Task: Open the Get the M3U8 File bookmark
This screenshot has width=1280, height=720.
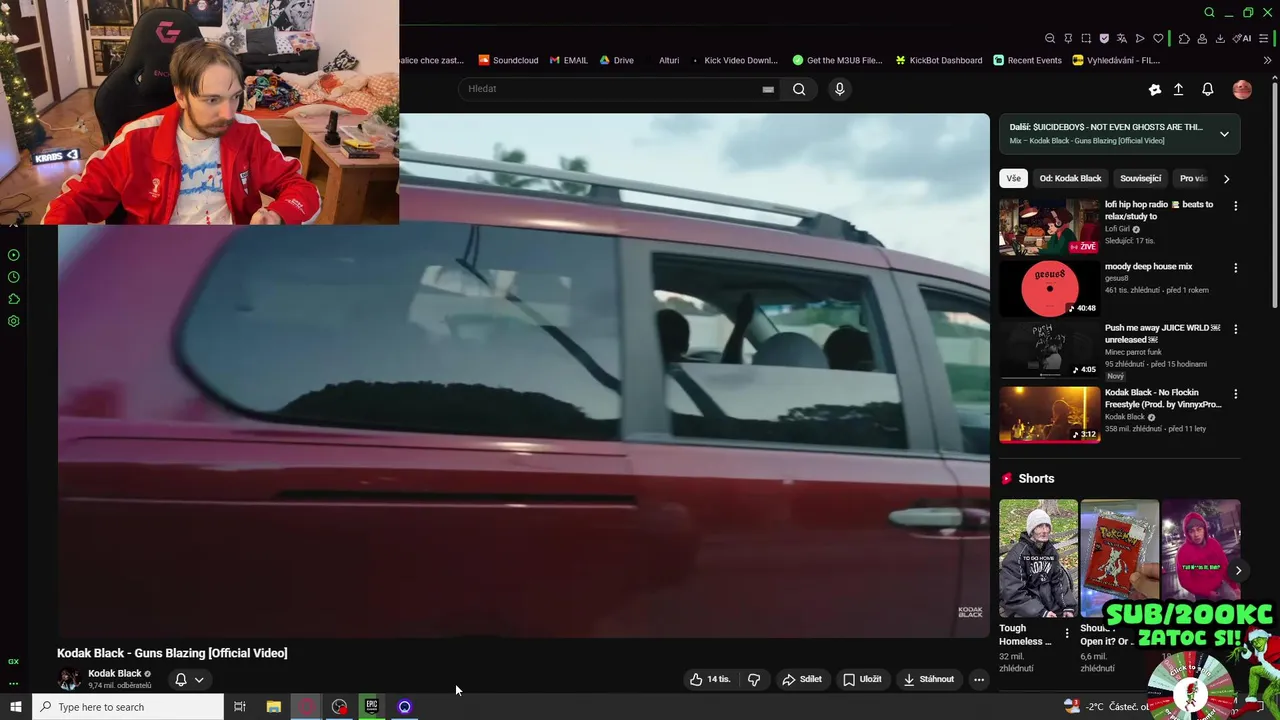Action: click(x=838, y=60)
